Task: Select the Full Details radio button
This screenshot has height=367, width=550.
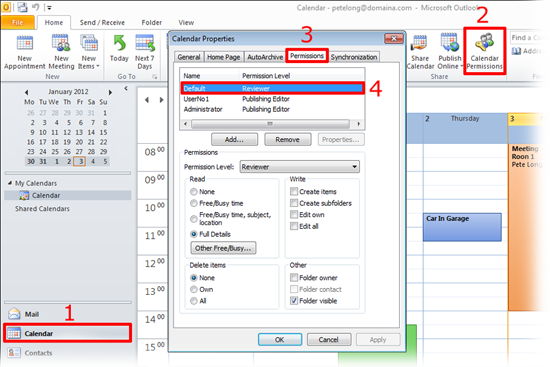Action: point(194,234)
